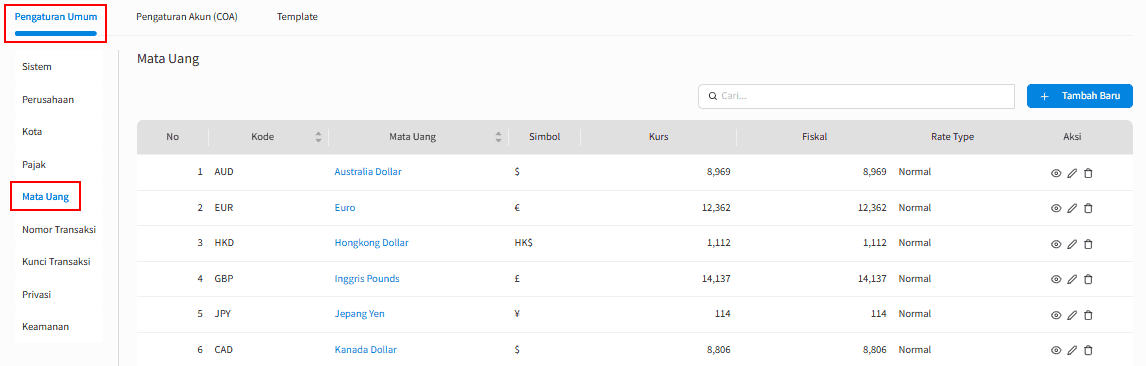This screenshot has width=1146, height=366.
Task: Click the pencil icon for Hongkong Dollar
Action: (1072, 244)
